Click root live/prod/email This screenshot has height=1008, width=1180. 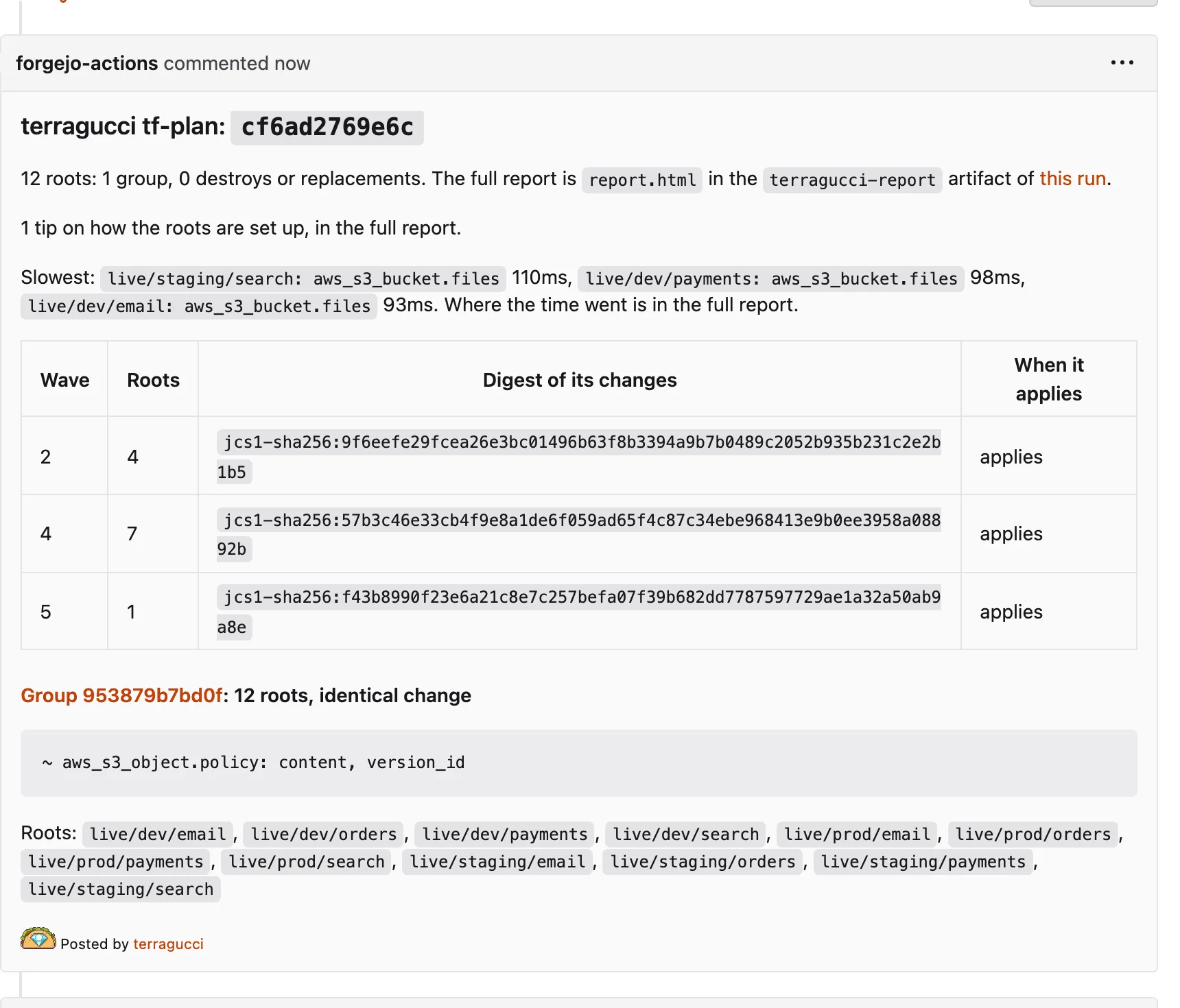click(858, 834)
